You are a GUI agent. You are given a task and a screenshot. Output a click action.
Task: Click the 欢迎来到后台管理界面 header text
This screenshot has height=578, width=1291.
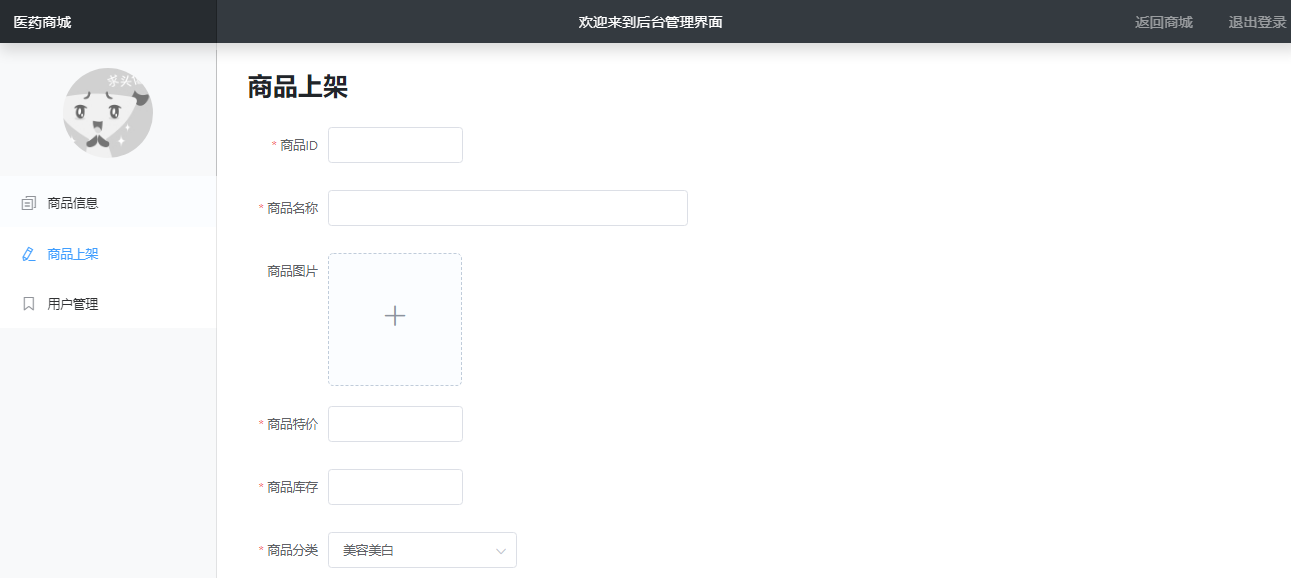pos(651,22)
